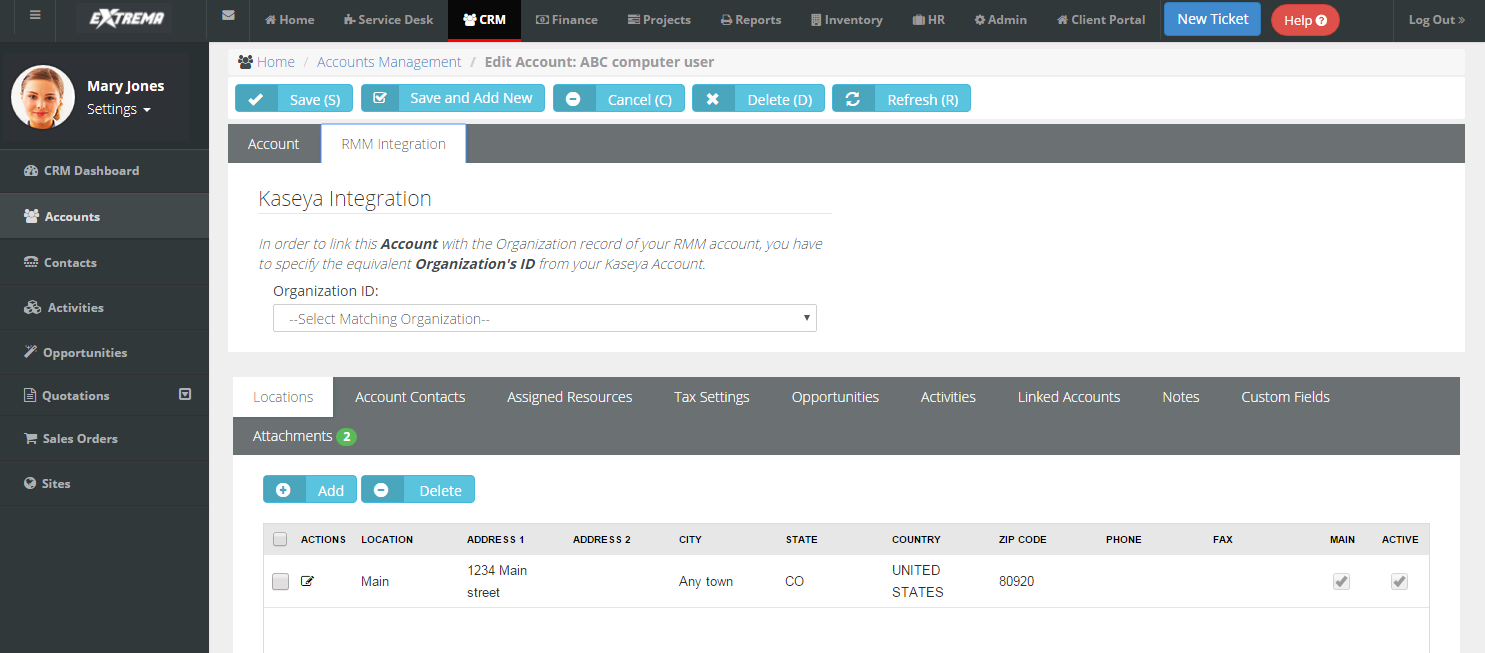Click the edit icon for Main location
Screen dimensions: 1485x653
[x=307, y=581]
